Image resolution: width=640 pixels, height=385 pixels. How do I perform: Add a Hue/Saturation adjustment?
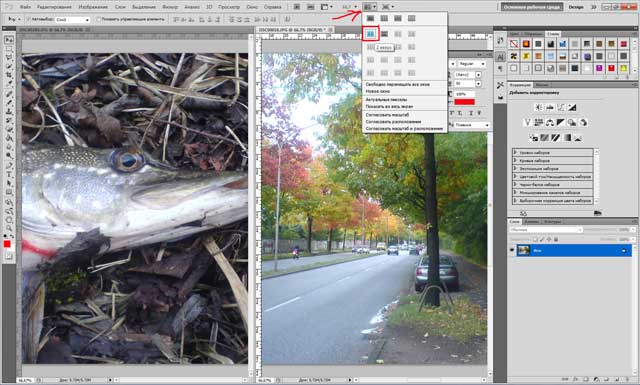point(538,122)
